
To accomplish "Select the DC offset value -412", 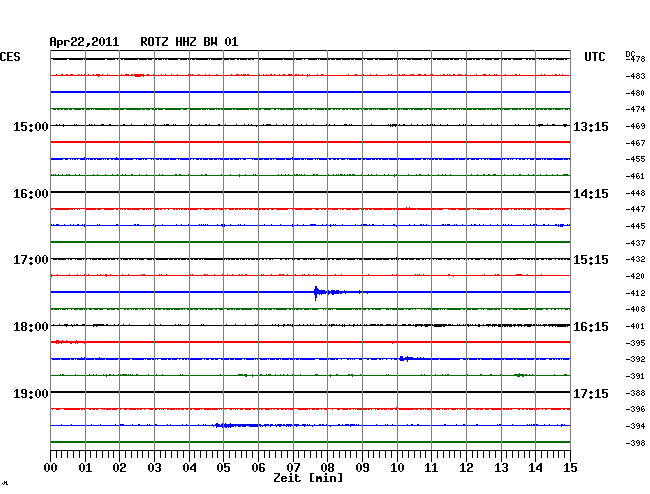I will tap(635, 293).
